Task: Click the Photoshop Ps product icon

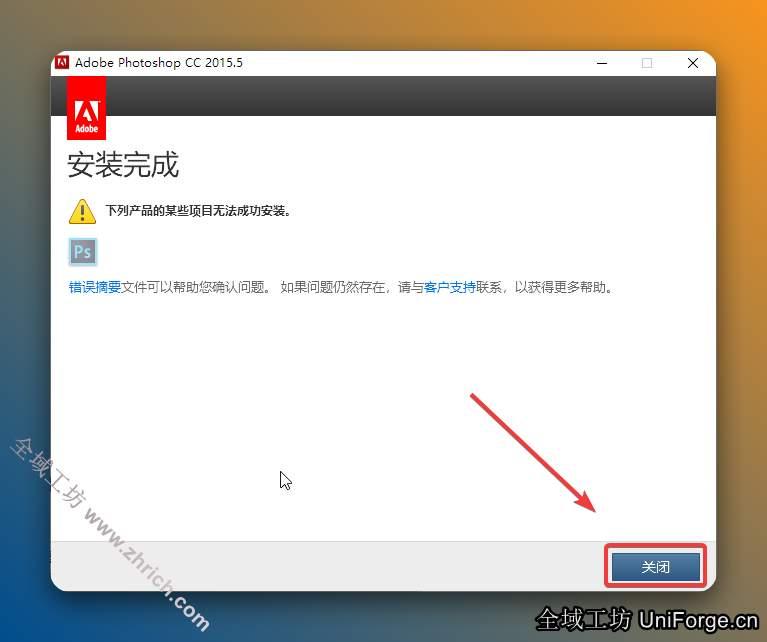Action: coord(83,252)
